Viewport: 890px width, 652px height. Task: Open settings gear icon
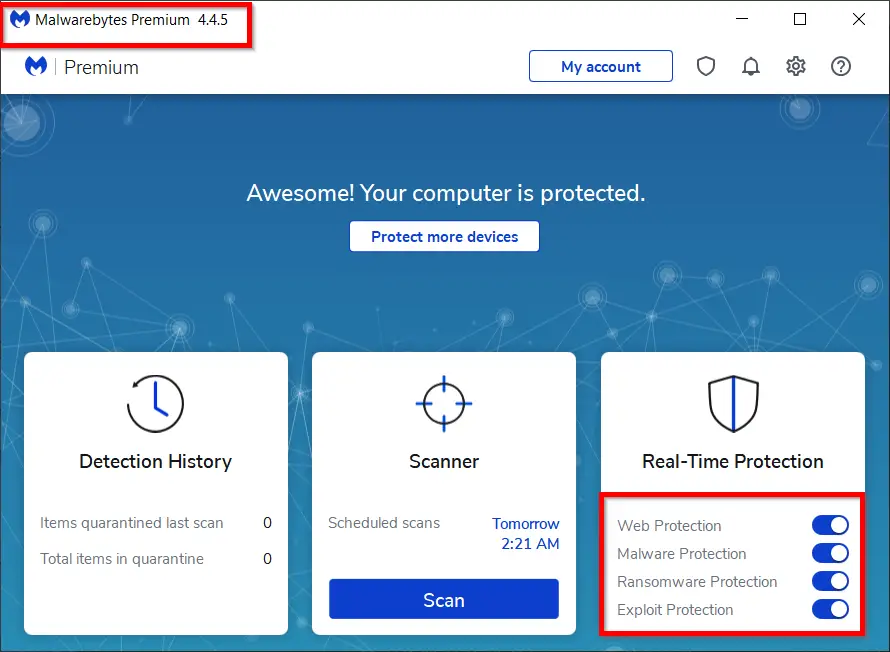(795, 66)
